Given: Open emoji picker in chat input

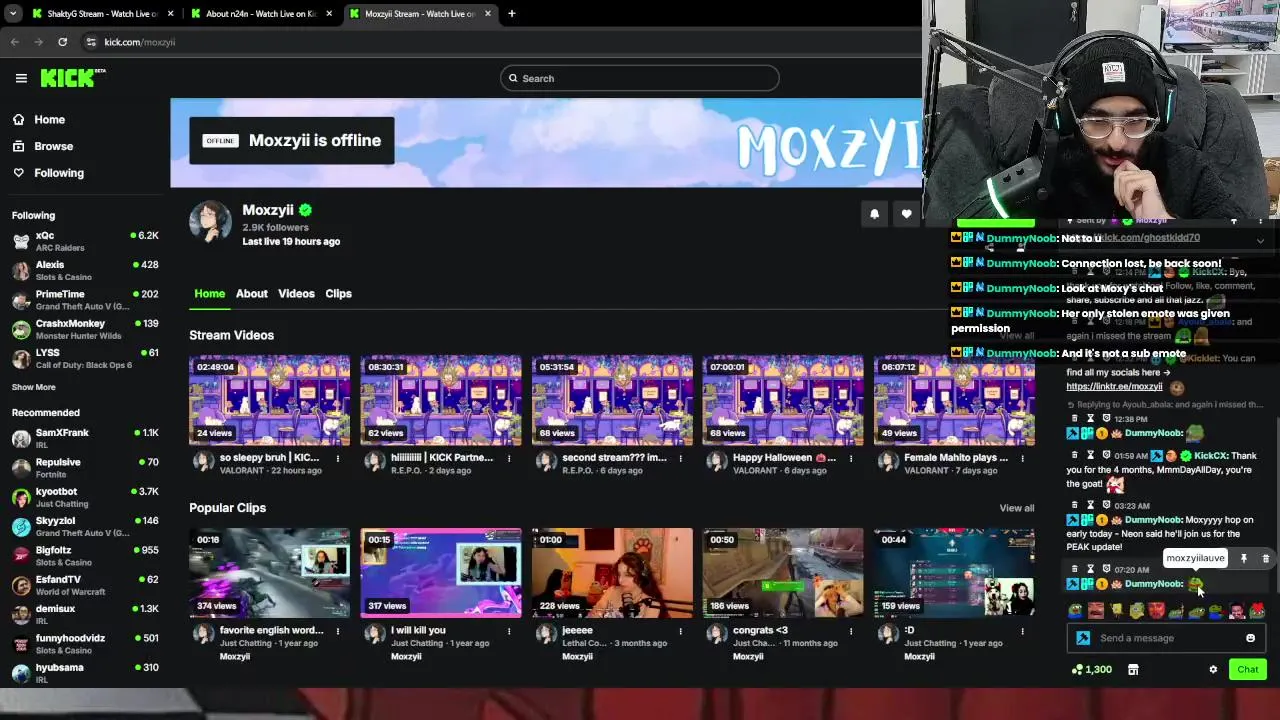Looking at the screenshot, I should [1250, 638].
